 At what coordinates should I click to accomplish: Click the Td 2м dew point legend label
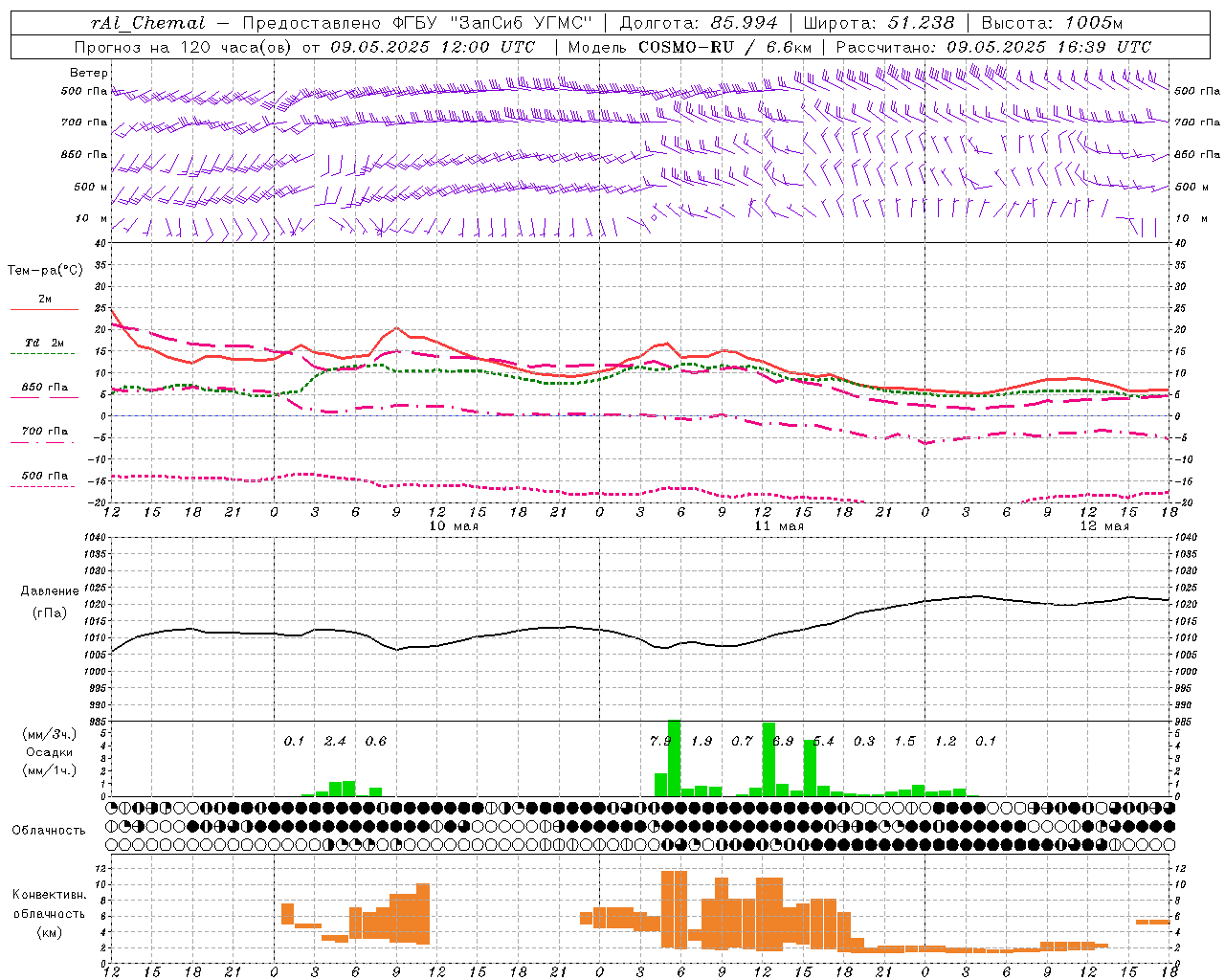45,343
